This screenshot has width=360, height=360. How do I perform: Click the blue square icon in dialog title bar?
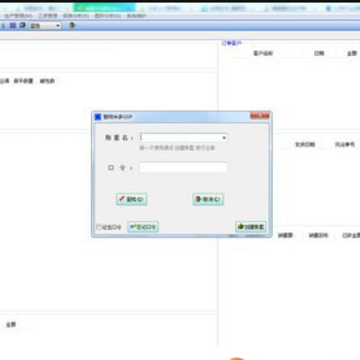pyautogui.click(x=98, y=117)
